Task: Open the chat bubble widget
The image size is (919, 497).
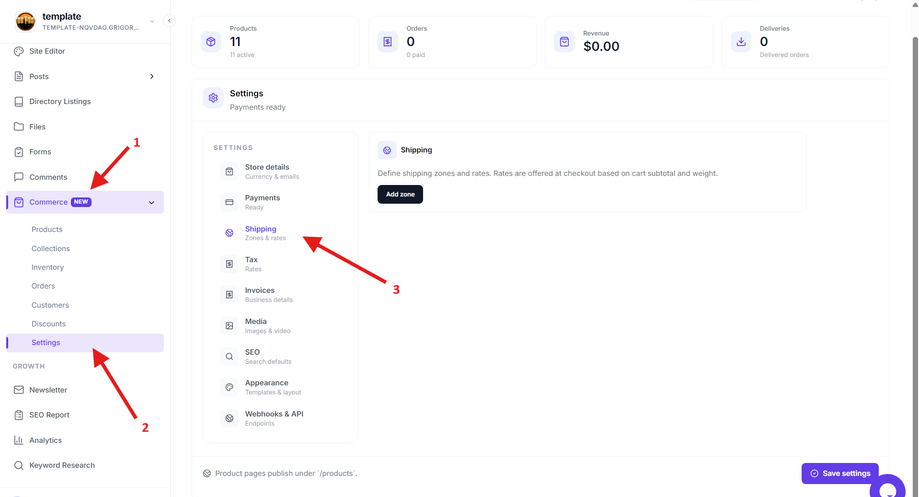Action: point(889,488)
